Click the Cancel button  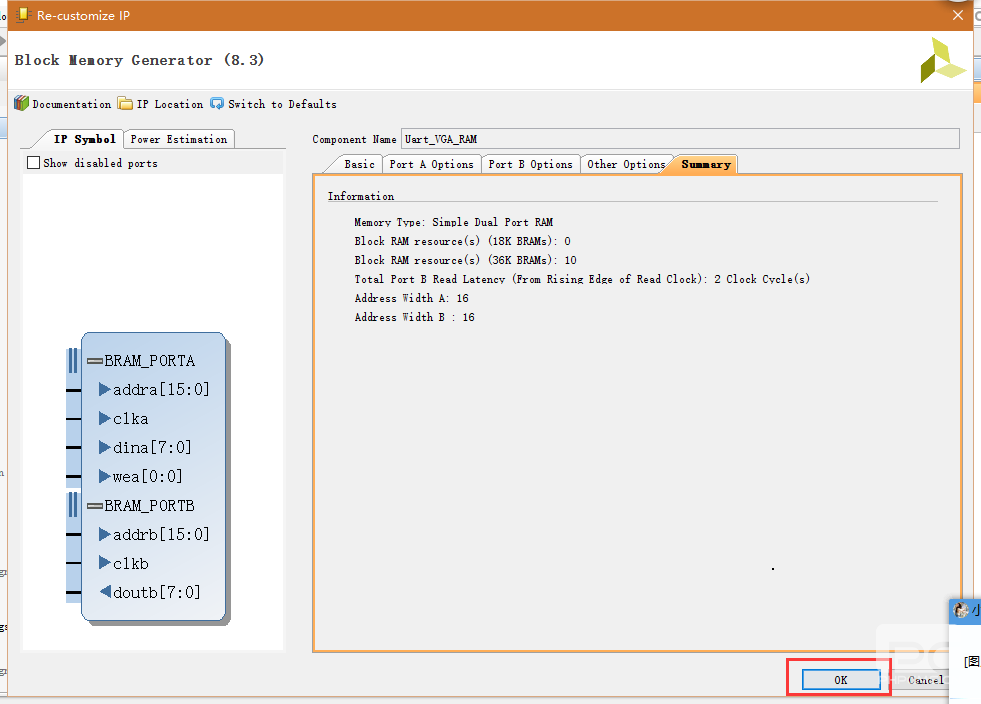click(925, 680)
